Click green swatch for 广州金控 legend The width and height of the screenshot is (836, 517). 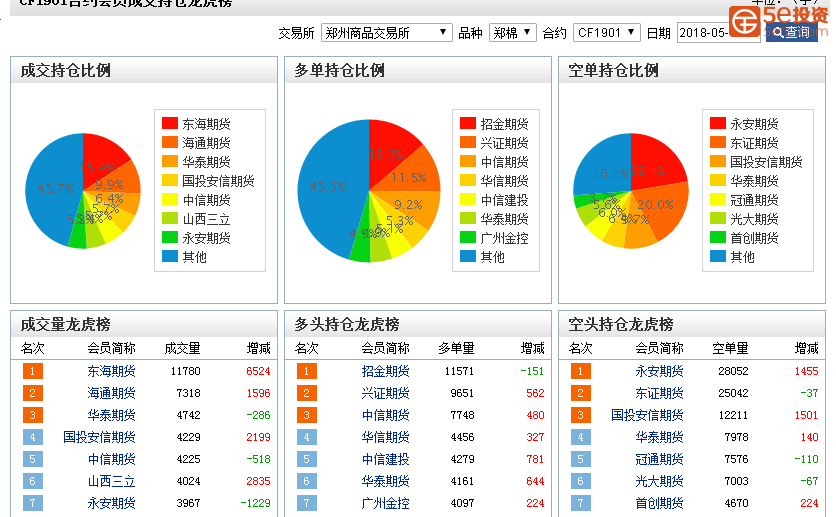tap(468, 237)
